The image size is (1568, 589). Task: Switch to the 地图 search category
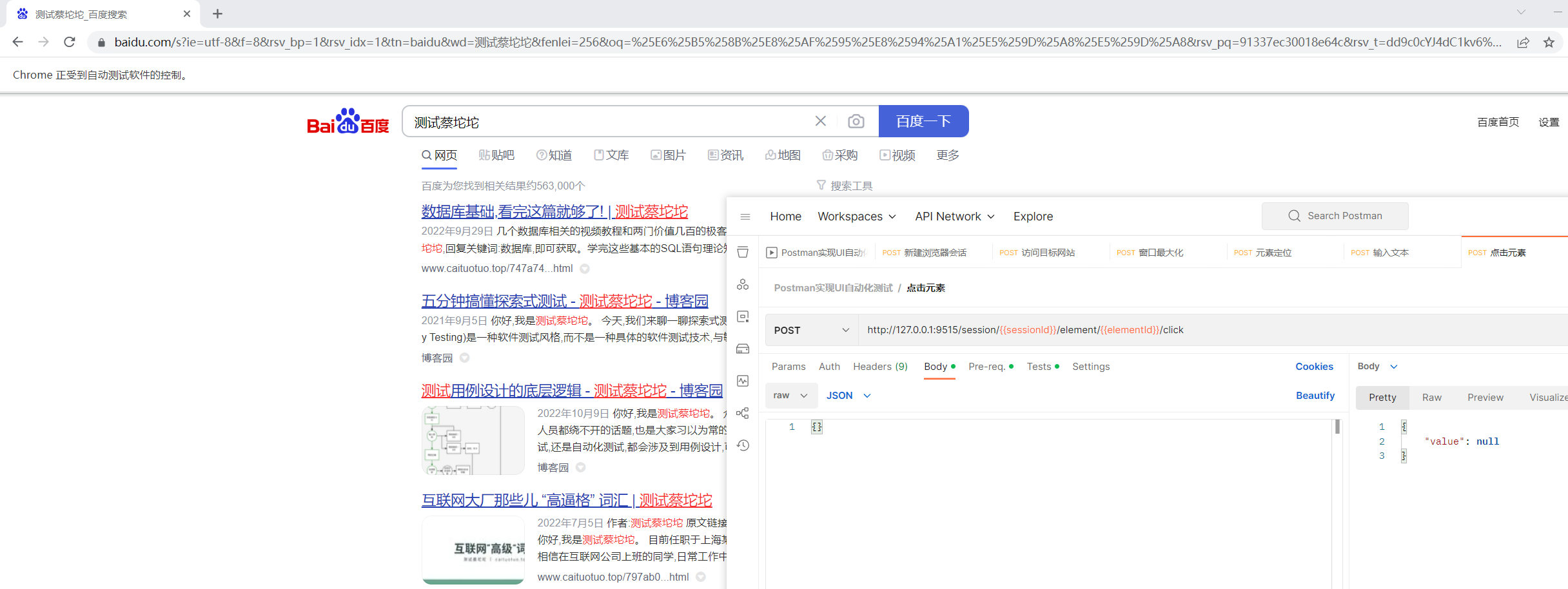(x=783, y=155)
